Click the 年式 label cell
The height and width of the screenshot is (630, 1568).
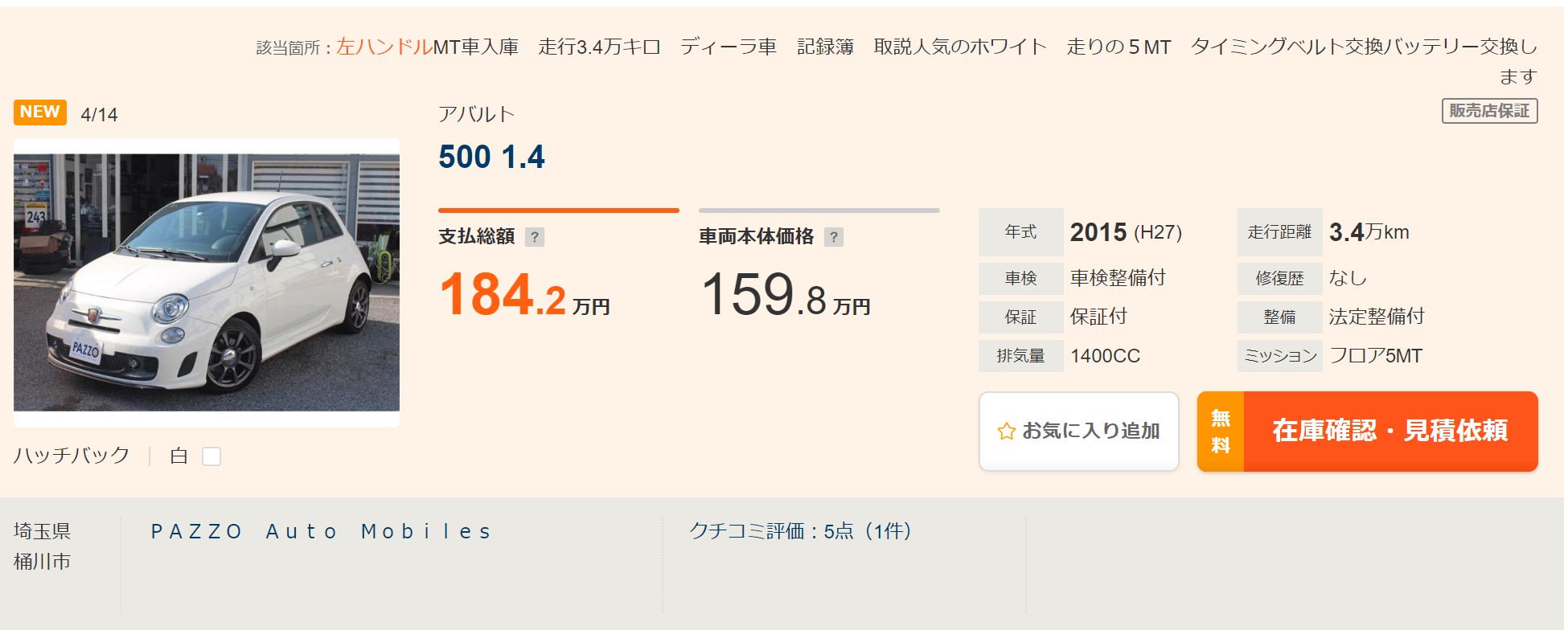tap(1020, 232)
